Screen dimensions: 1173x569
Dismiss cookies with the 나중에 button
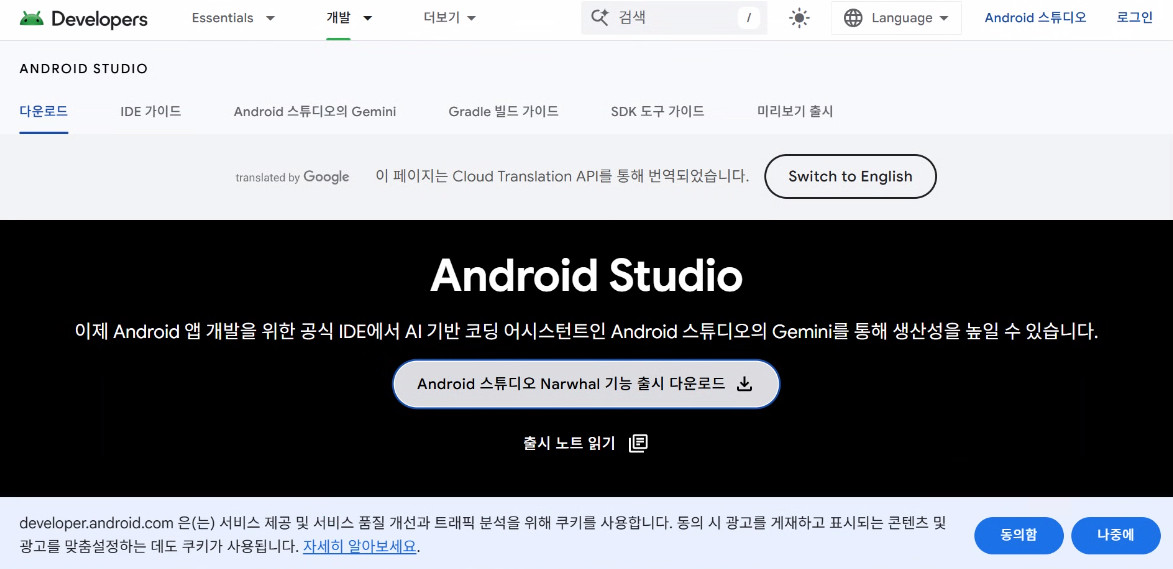tap(1115, 535)
